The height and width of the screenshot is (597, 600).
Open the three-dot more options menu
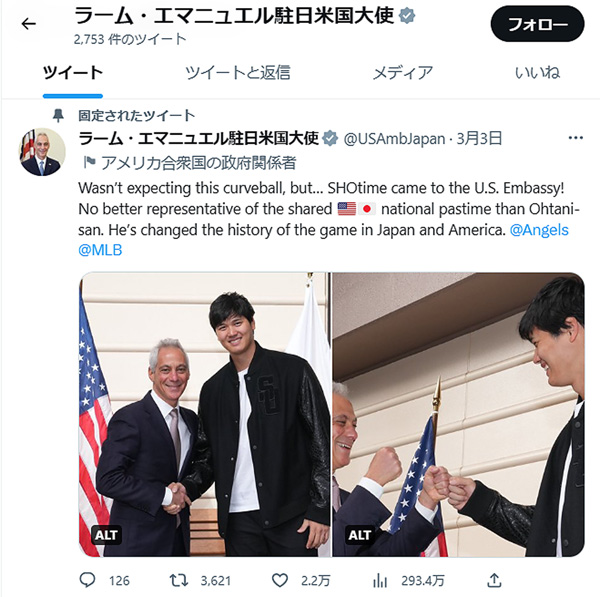[x=576, y=138]
